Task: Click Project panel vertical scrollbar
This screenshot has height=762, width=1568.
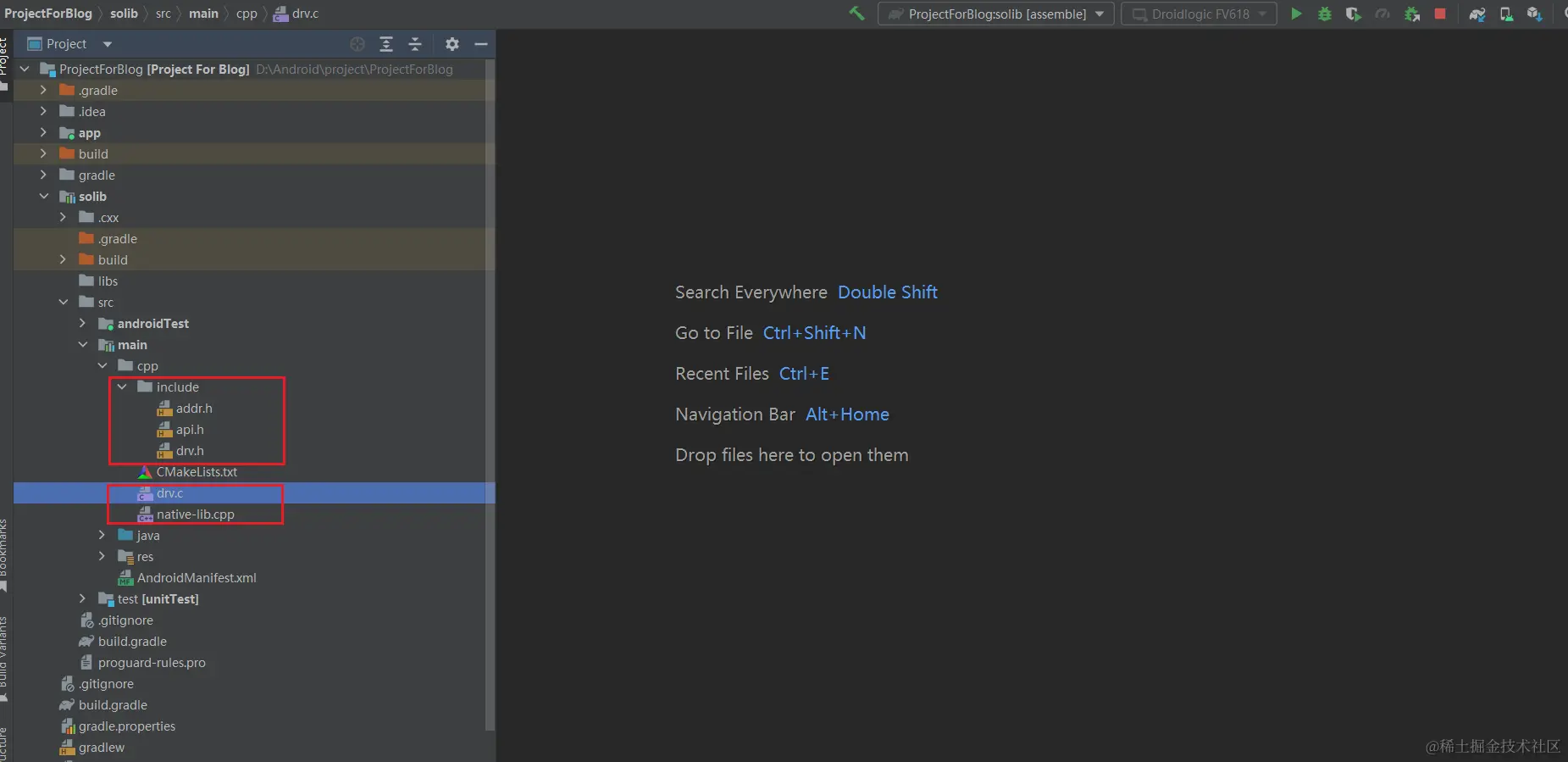Action: pyautogui.click(x=490, y=394)
